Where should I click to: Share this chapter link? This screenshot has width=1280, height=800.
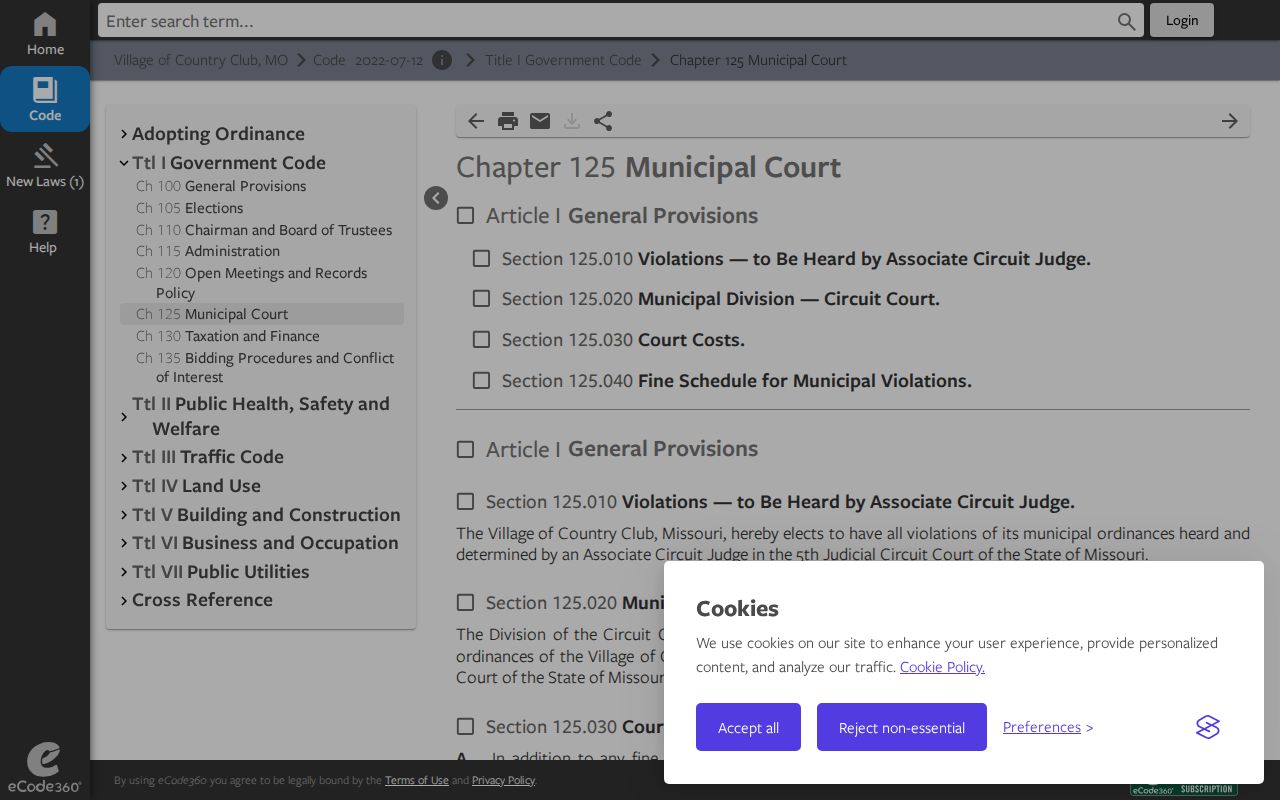point(603,121)
